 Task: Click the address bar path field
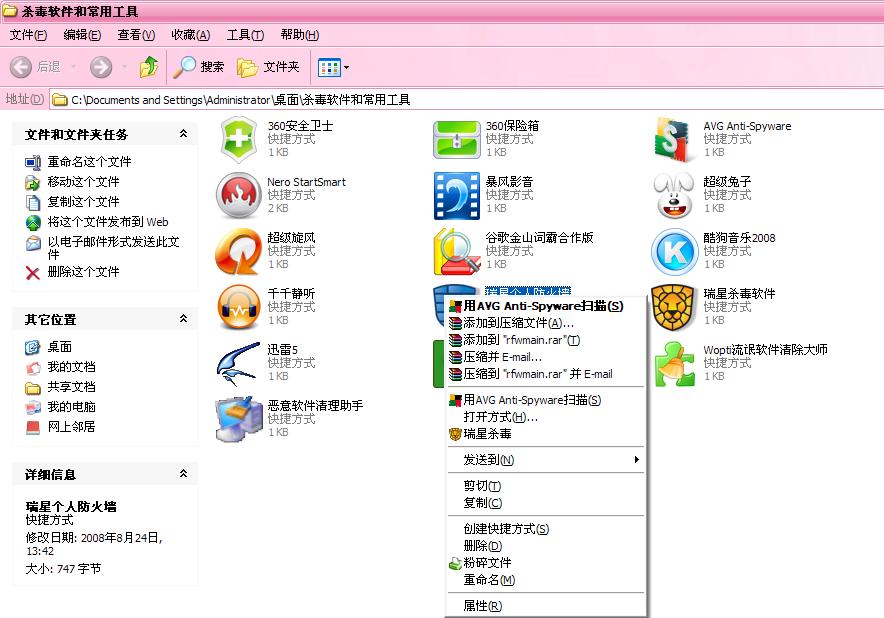pyautogui.click(x=467, y=100)
